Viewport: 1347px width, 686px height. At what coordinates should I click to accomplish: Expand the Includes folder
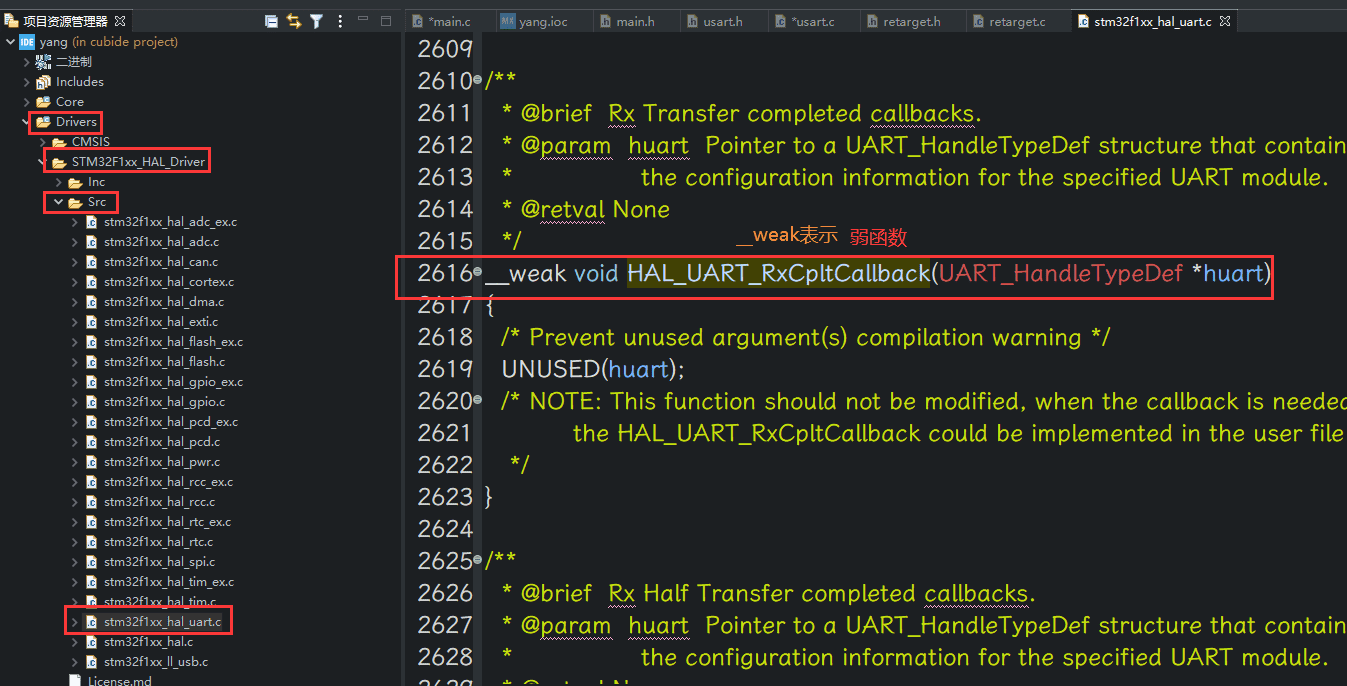(27, 82)
